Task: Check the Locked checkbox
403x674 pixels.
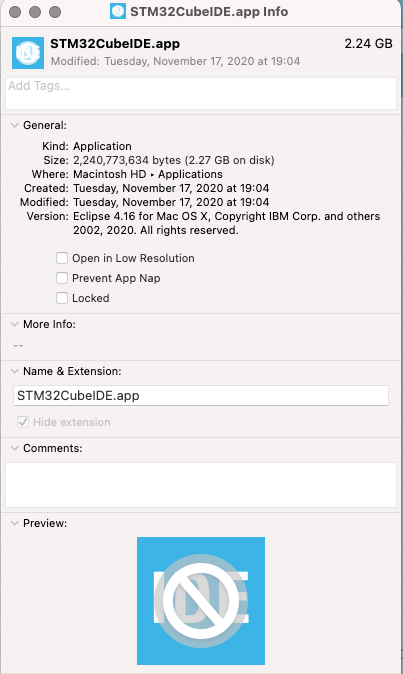Action: [x=62, y=298]
